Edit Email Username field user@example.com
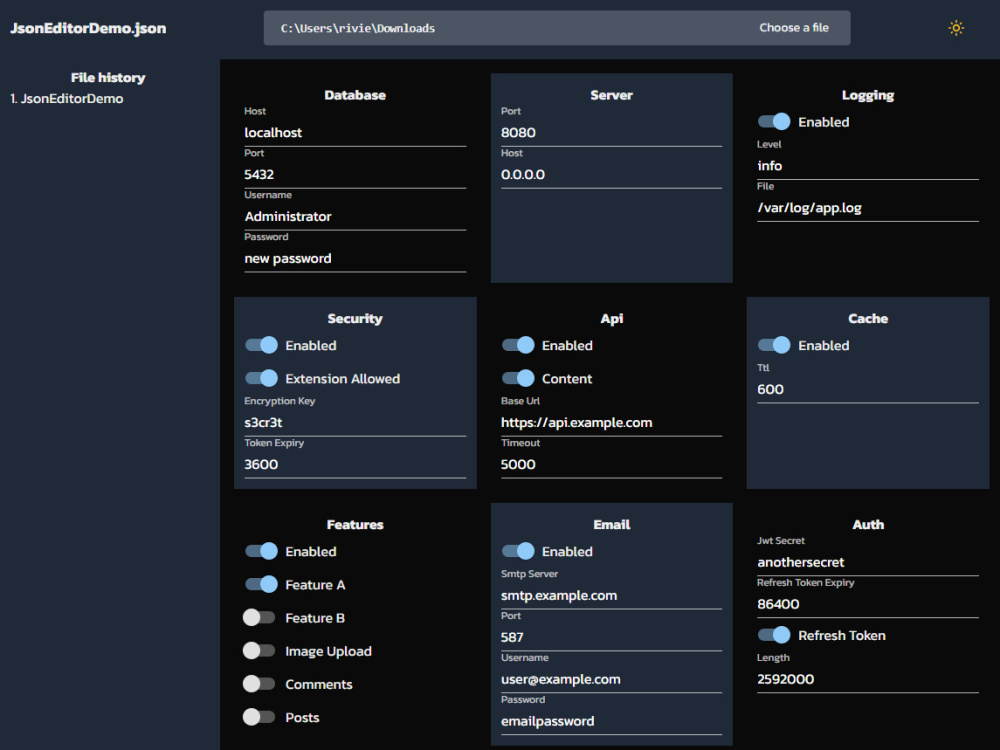Viewport: 1000px width, 750px height. pos(612,680)
